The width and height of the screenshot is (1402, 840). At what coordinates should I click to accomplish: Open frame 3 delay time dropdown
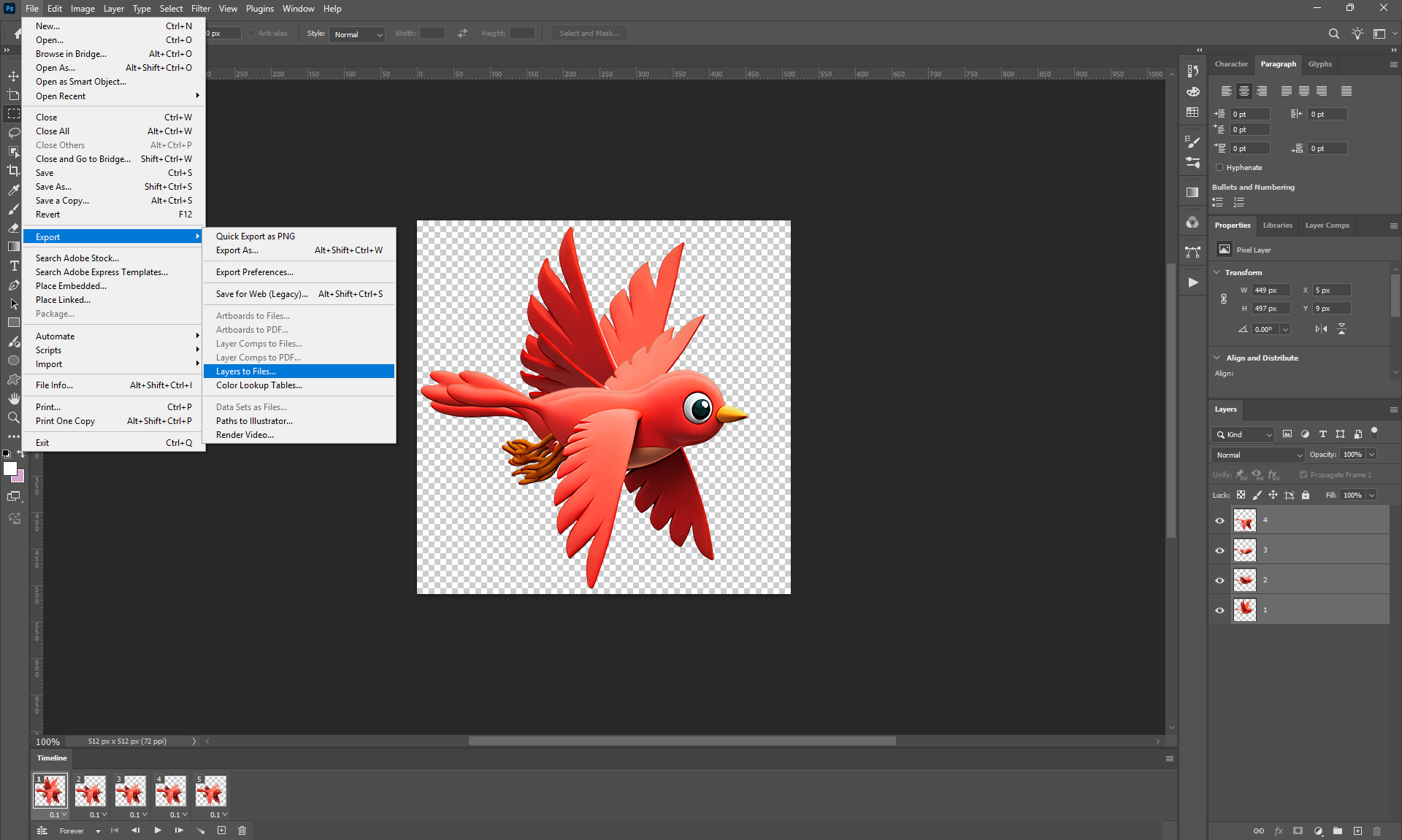coord(145,814)
